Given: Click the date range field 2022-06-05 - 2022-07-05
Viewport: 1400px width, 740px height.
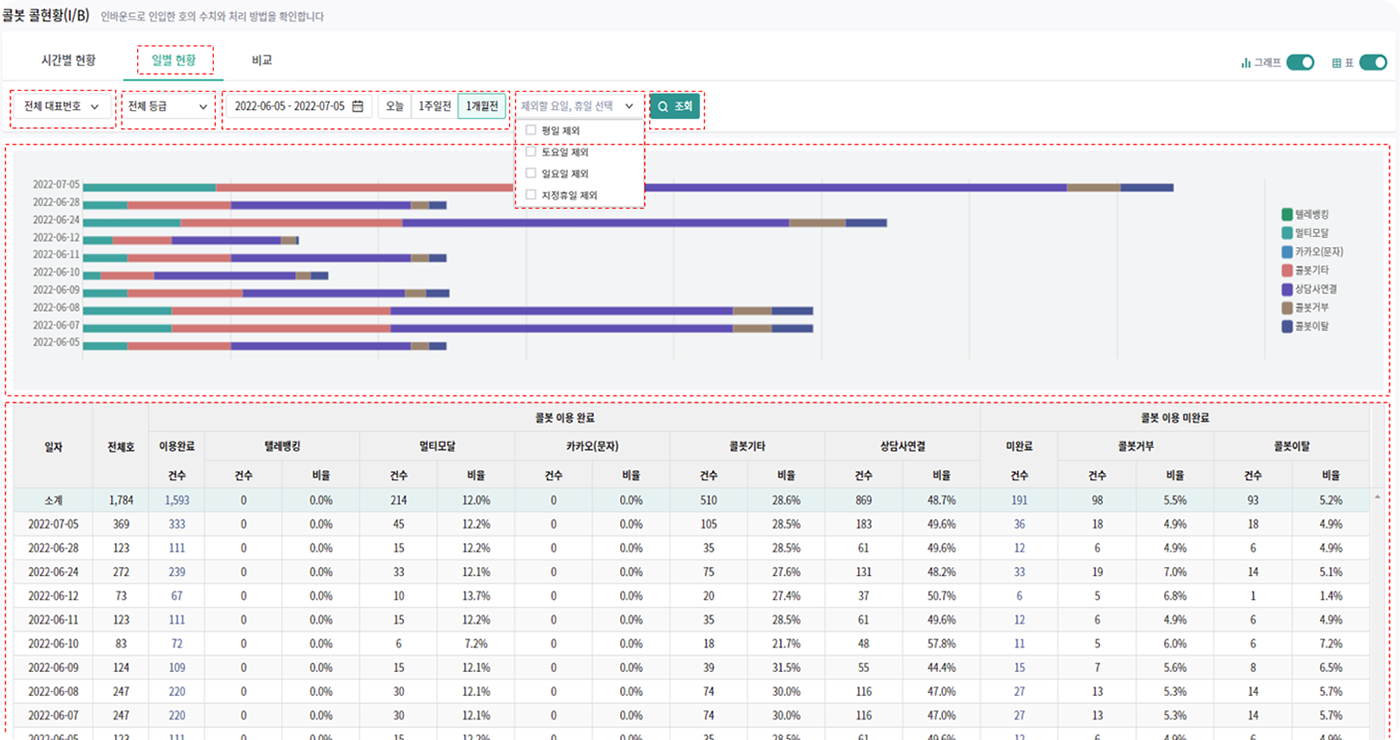Looking at the screenshot, I should 298,106.
